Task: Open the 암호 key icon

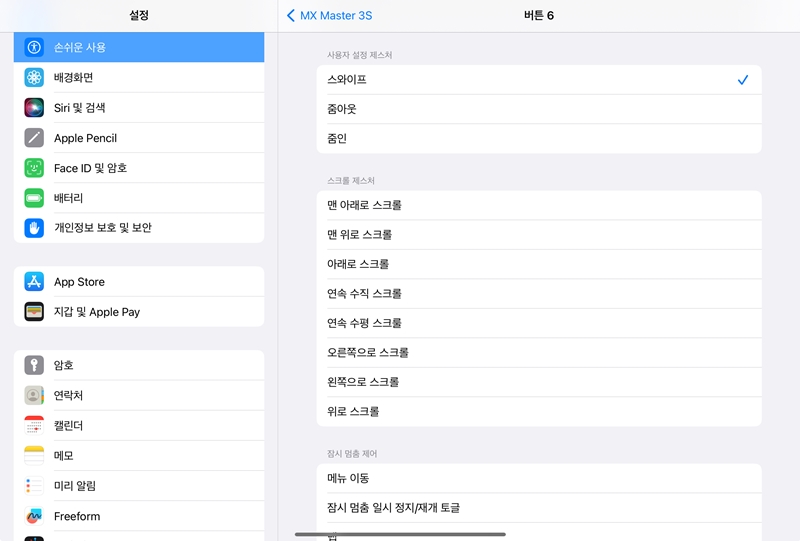Action: [34, 365]
